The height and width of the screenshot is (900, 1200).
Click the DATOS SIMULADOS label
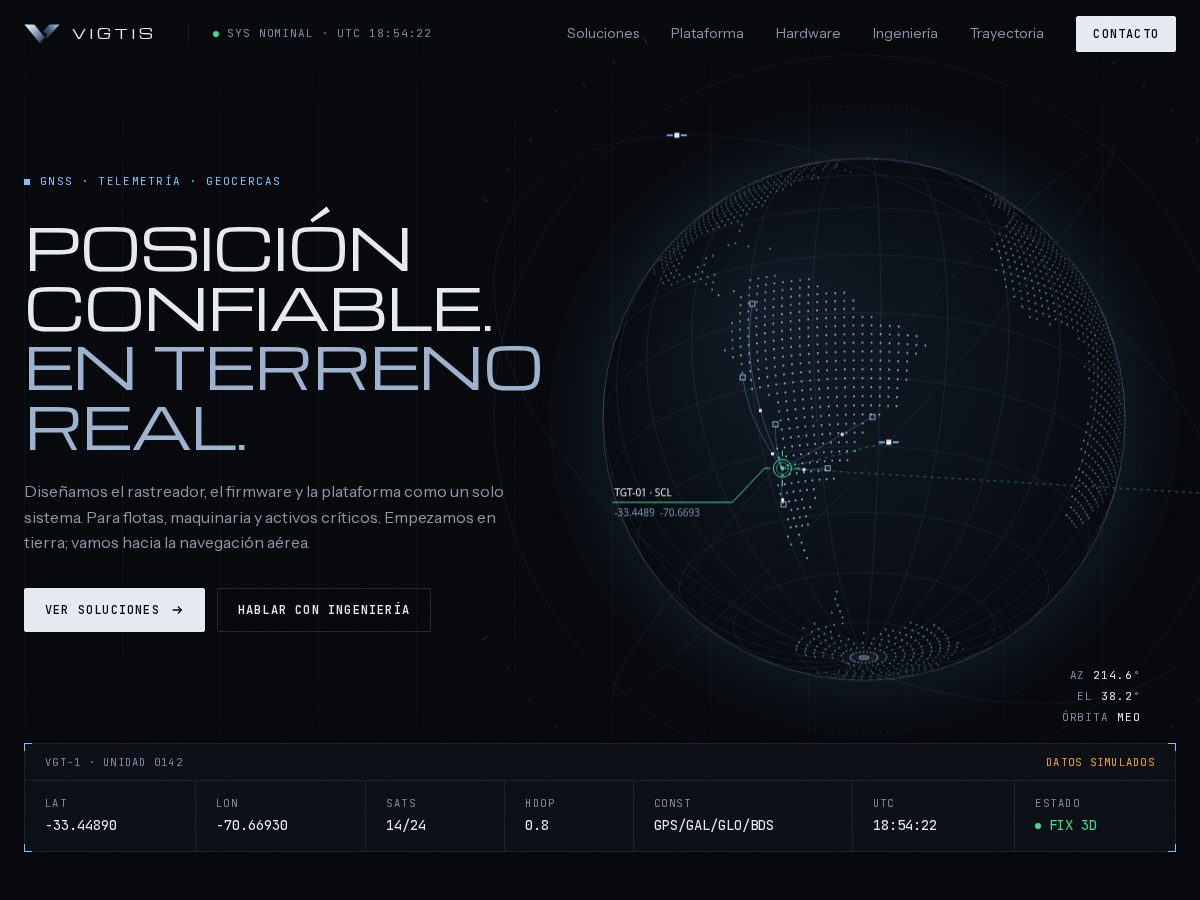click(x=1100, y=763)
